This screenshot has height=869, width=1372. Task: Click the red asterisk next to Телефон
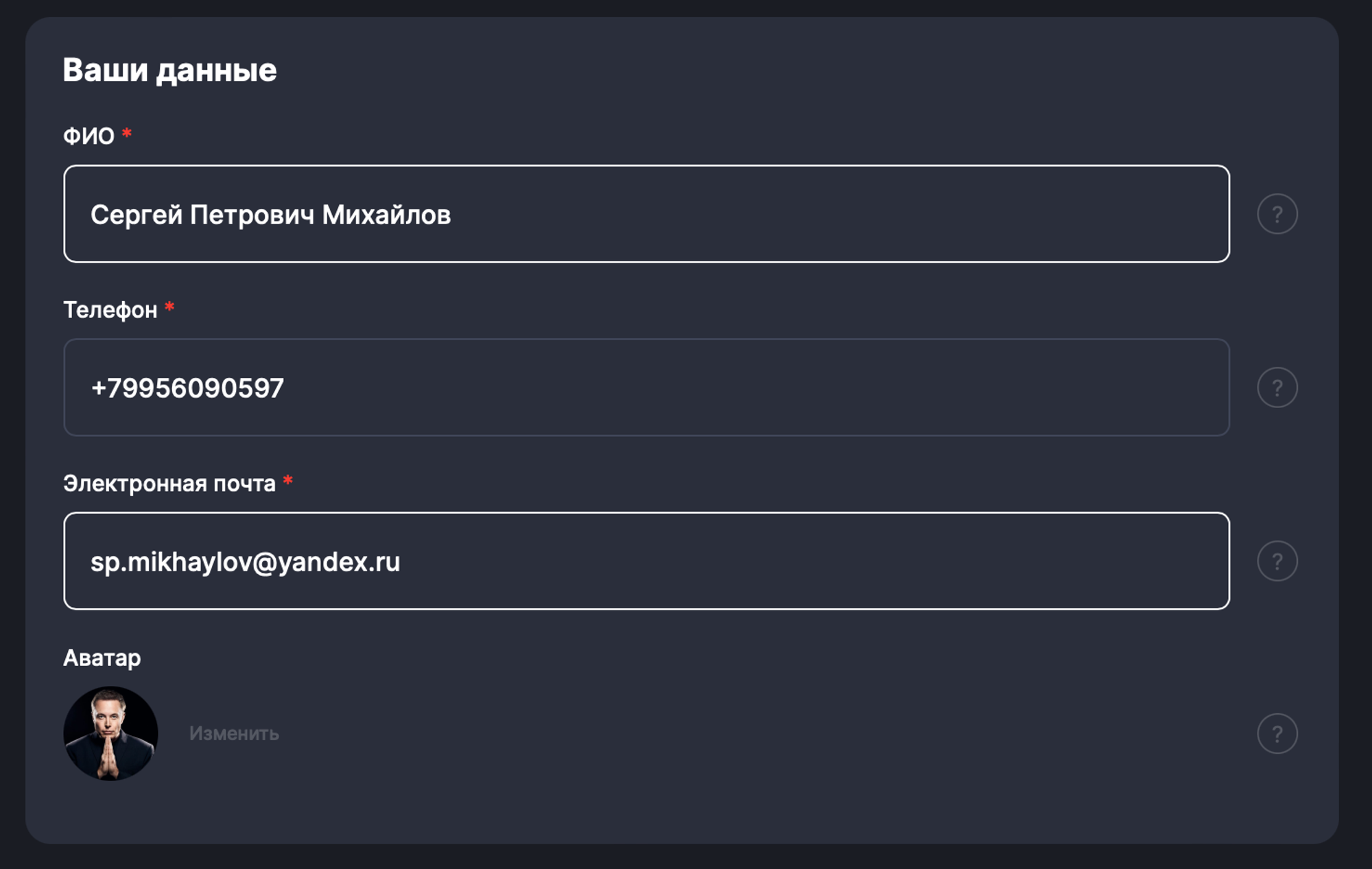(x=169, y=307)
